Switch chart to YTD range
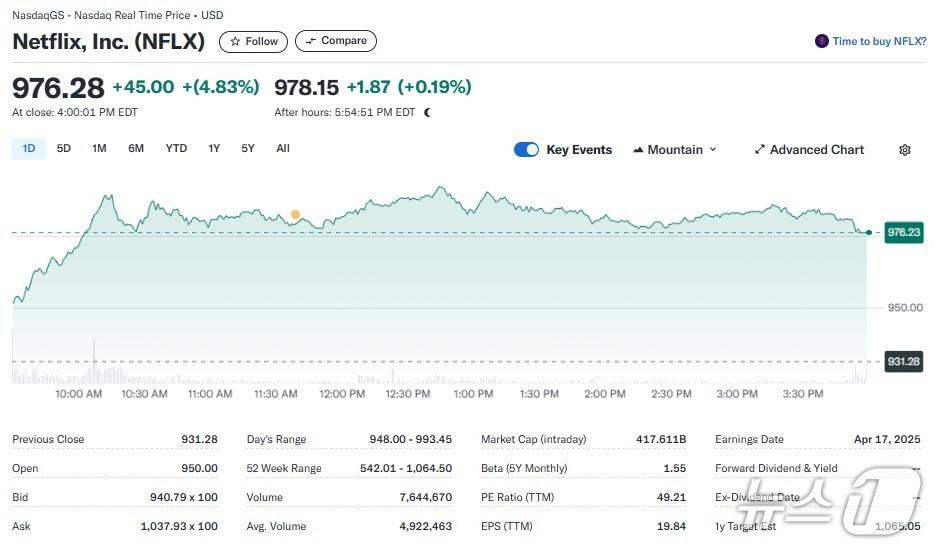The image size is (935, 549). pyautogui.click(x=176, y=149)
